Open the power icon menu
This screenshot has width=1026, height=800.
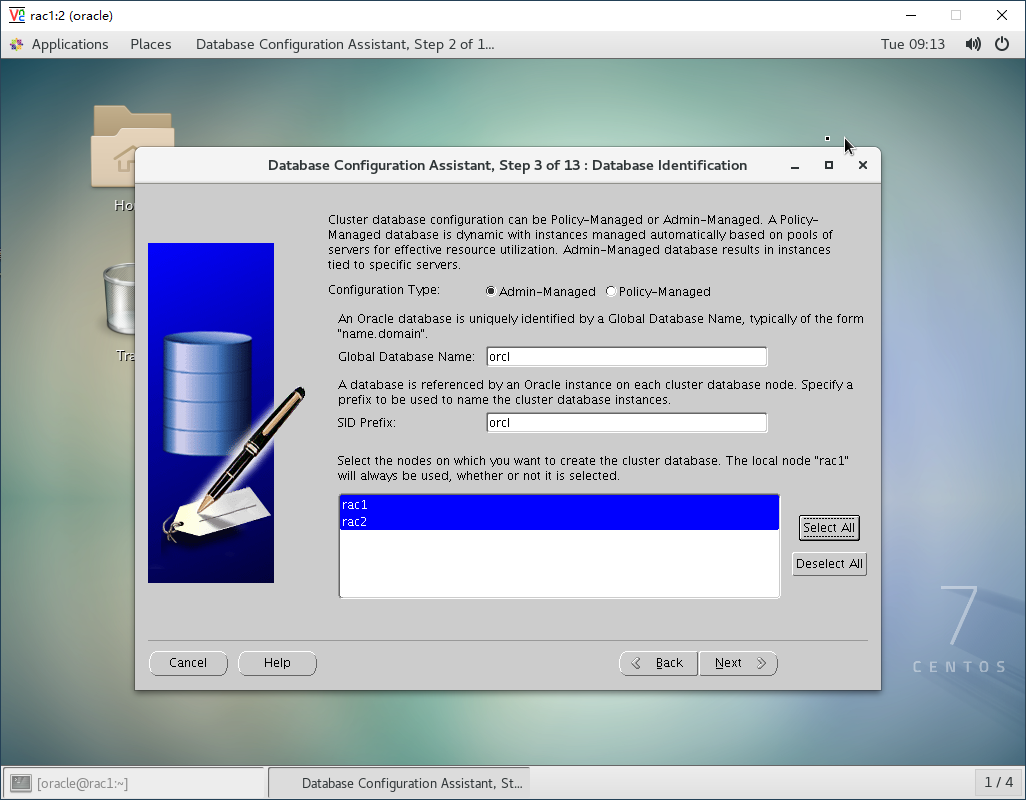[1002, 44]
